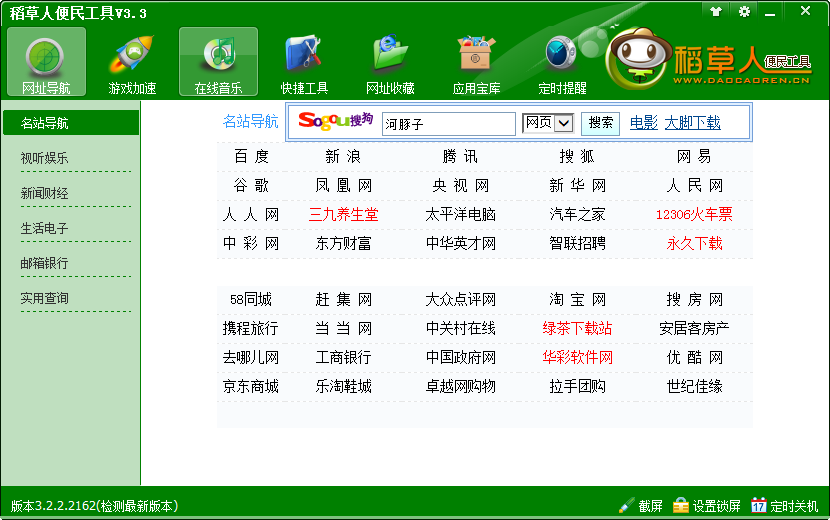
Task: Open the red 三九养生堂 link
Action: click(x=343, y=214)
